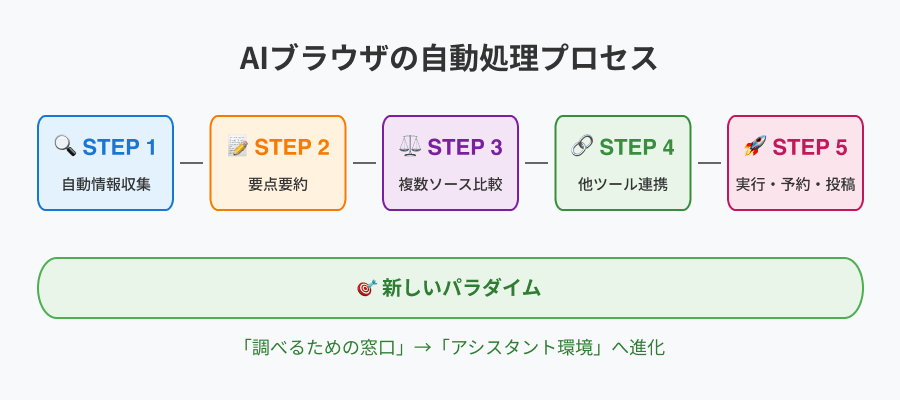Click the connector line between STEP 1 and STEP 2
Screen dimensions: 900x400
[192, 163]
